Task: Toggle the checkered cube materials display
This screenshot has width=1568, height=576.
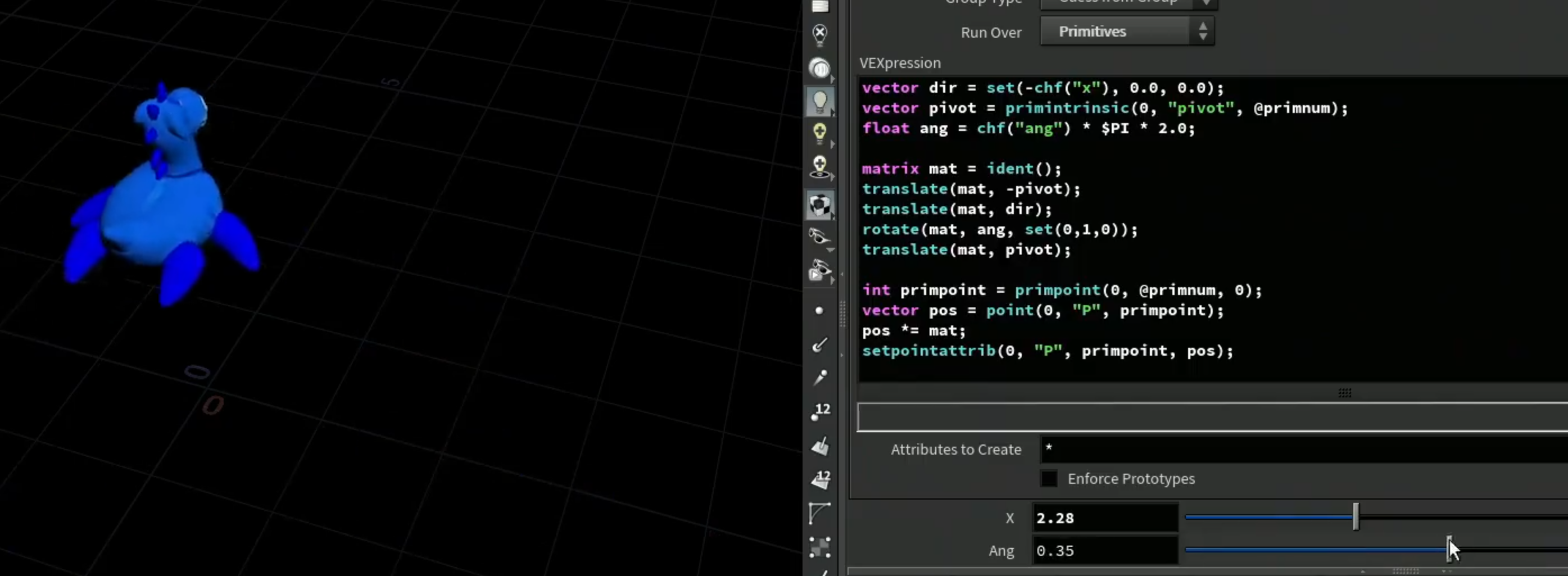Action: pyautogui.click(x=820, y=205)
